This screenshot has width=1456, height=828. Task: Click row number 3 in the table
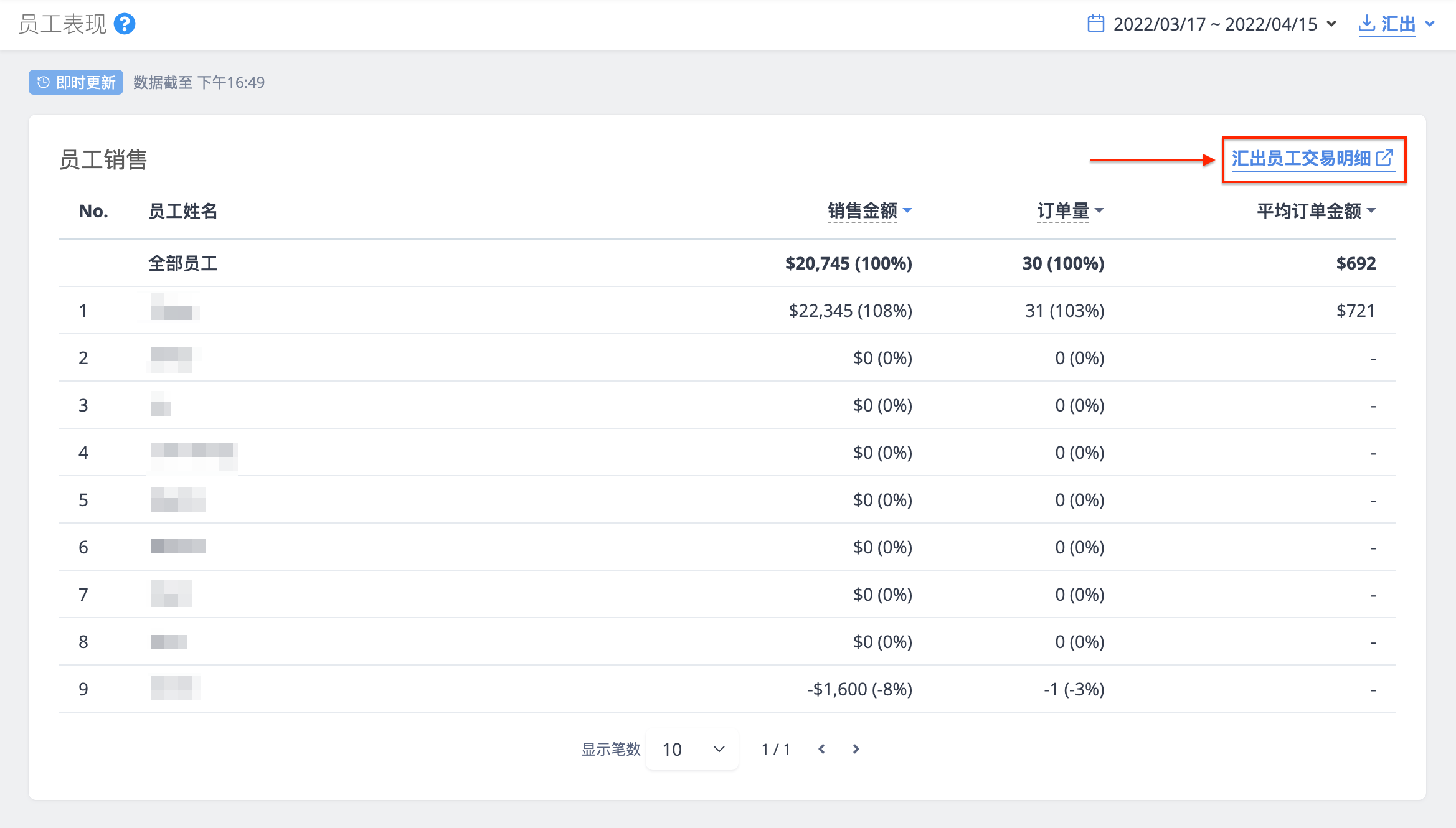(x=83, y=405)
